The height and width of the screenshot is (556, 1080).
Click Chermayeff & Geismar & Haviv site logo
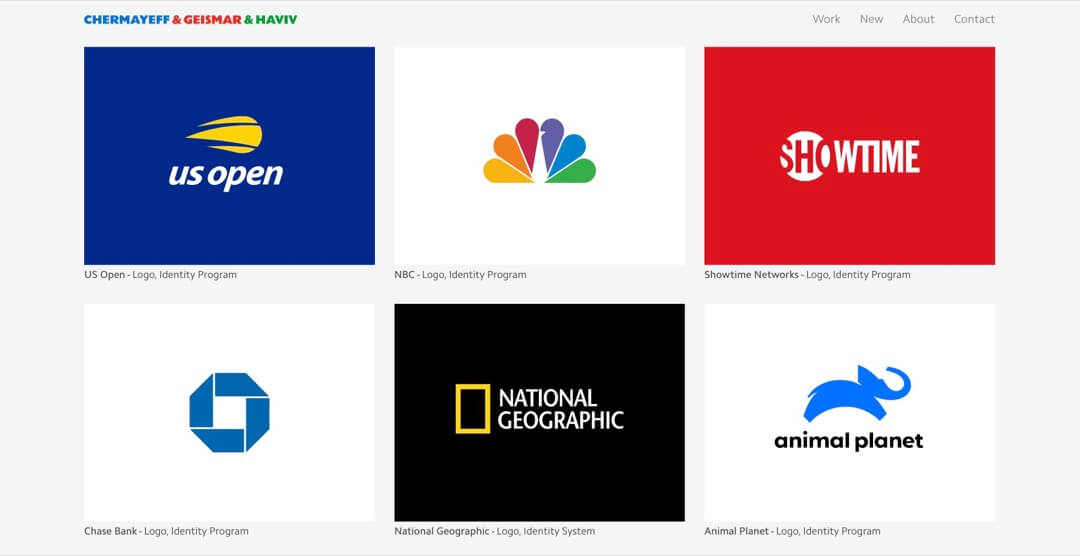click(x=190, y=19)
